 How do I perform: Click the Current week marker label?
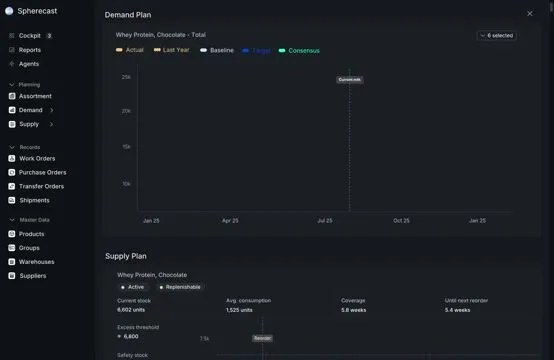[x=349, y=79]
